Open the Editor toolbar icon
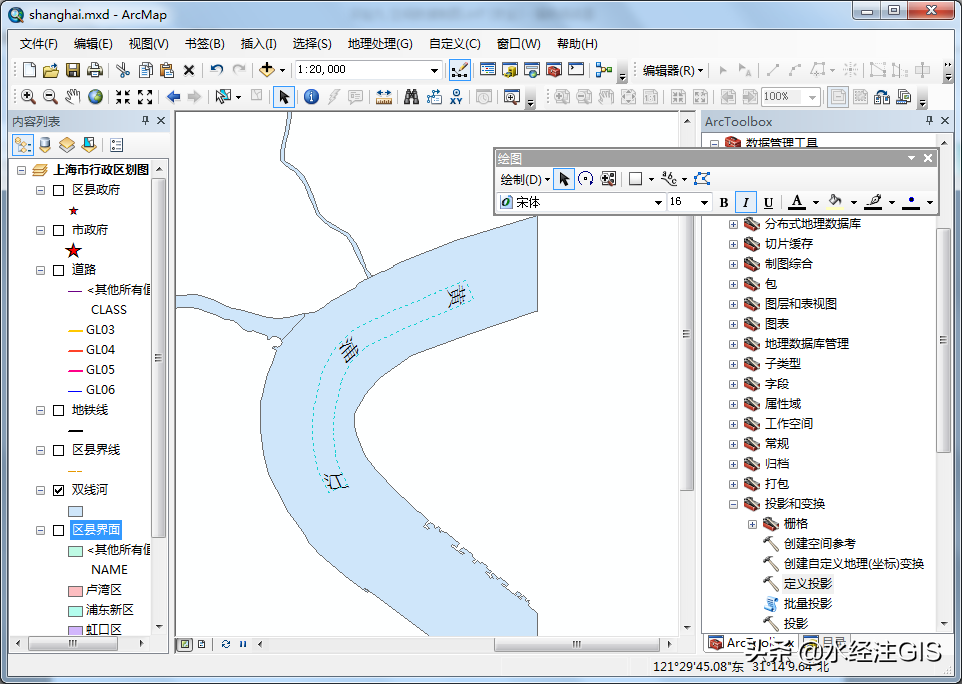This screenshot has width=962, height=684. (460, 70)
